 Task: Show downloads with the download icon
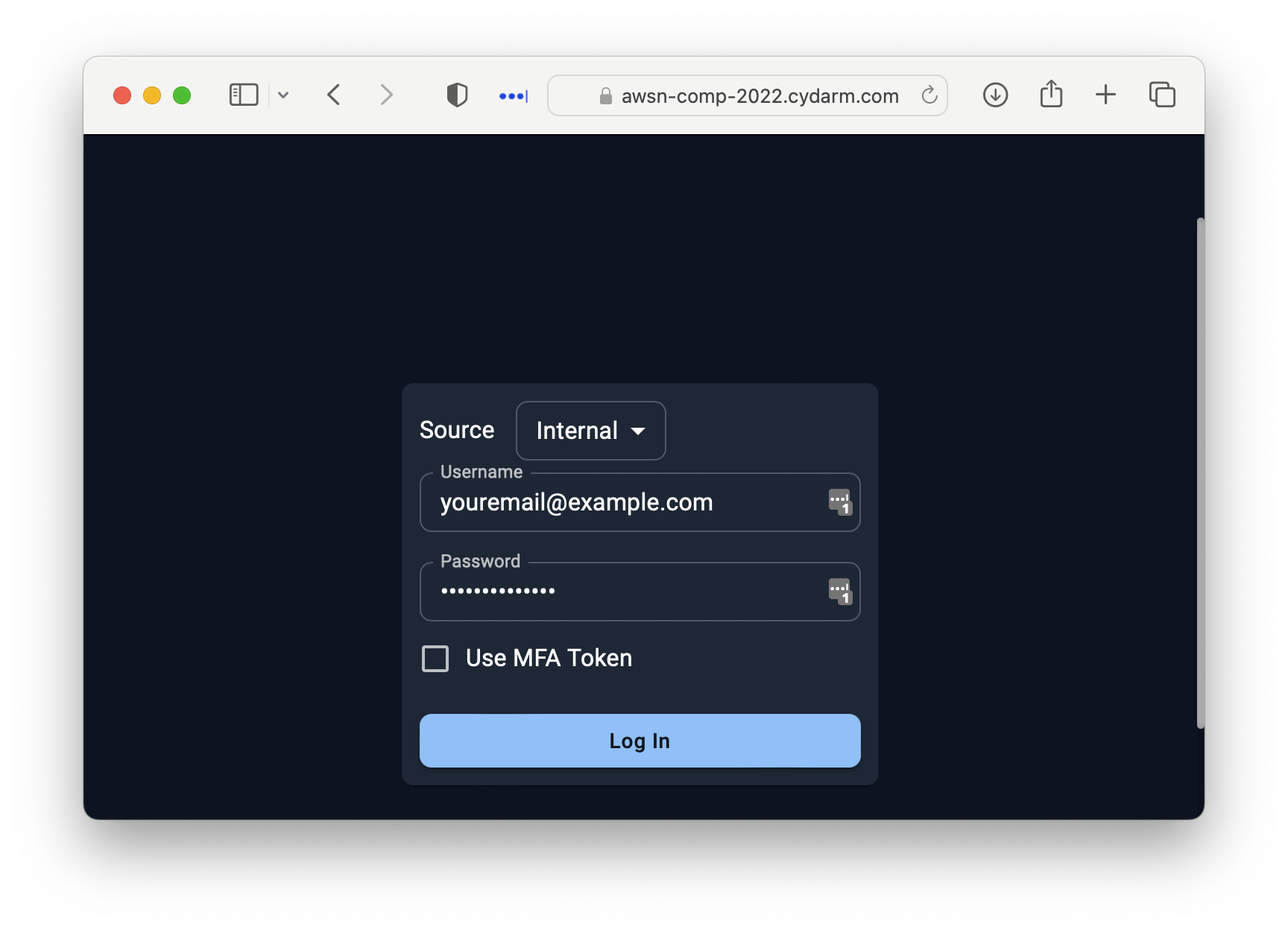tap(995, 95)
